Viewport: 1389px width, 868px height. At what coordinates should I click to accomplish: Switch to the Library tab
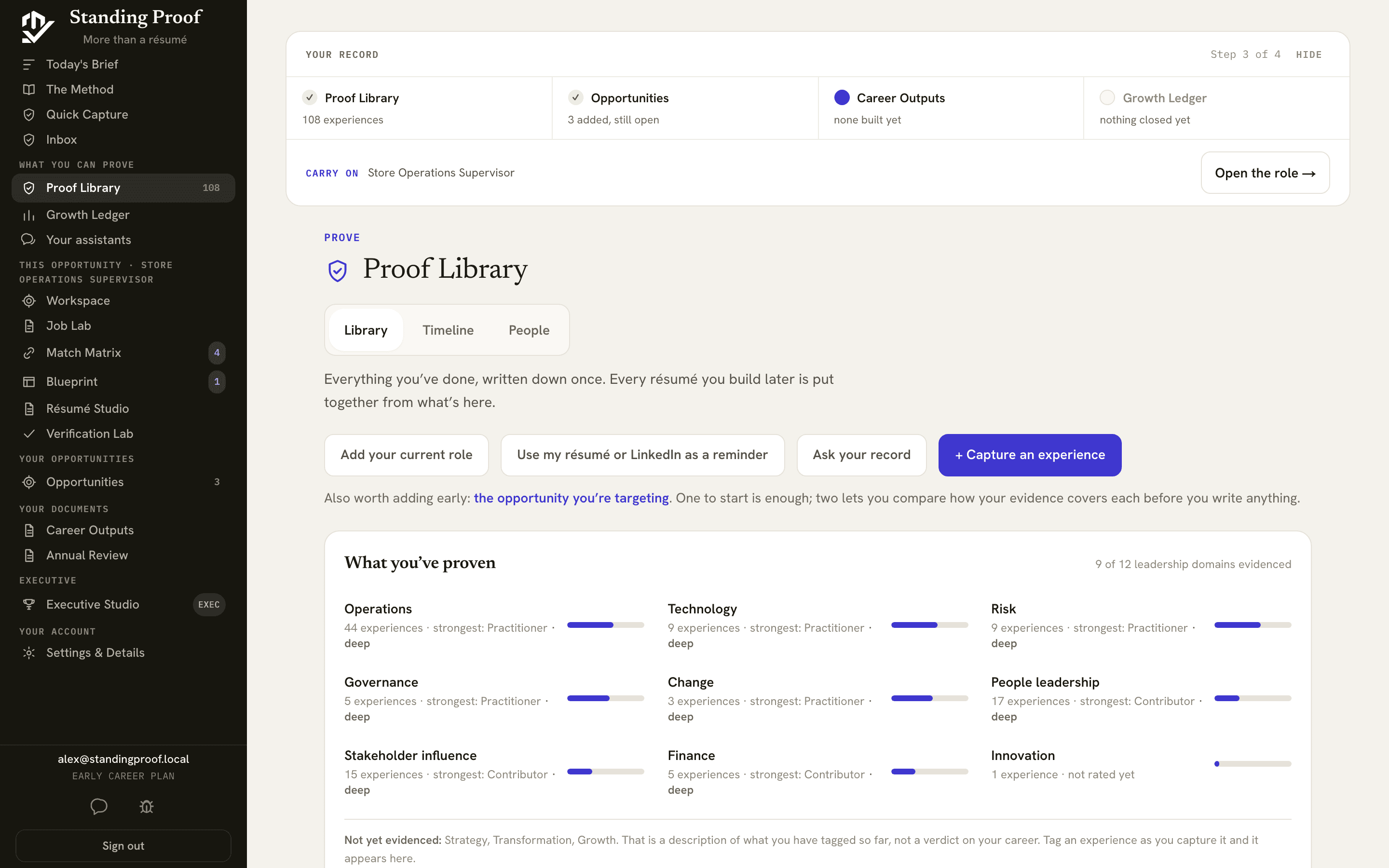(366, 330)
